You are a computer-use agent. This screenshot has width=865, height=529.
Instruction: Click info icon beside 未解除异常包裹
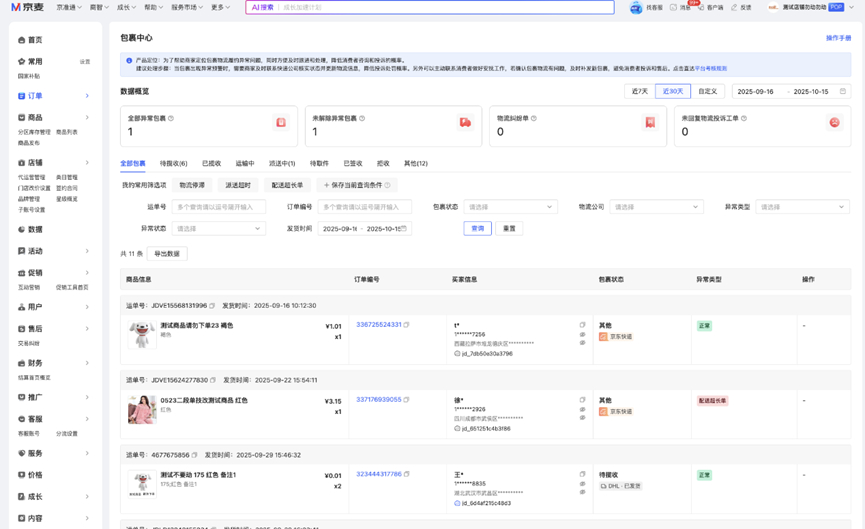362,118
